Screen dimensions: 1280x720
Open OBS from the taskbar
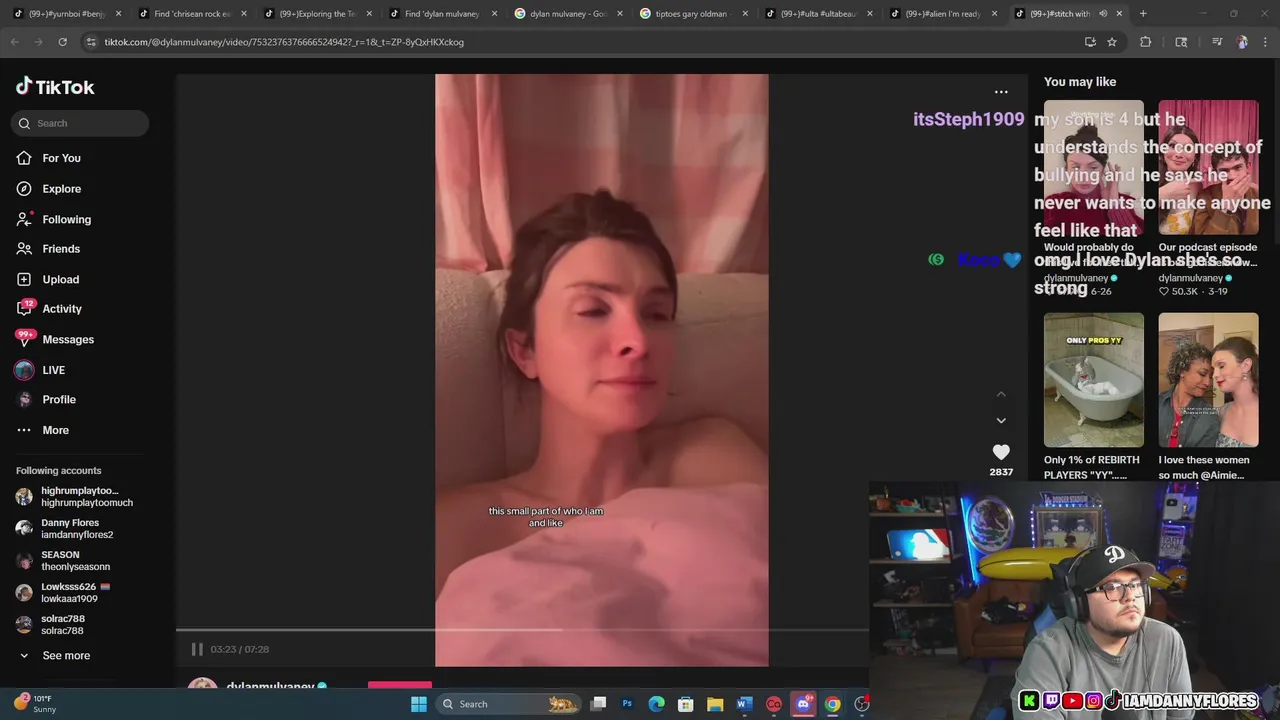point(861,704)
